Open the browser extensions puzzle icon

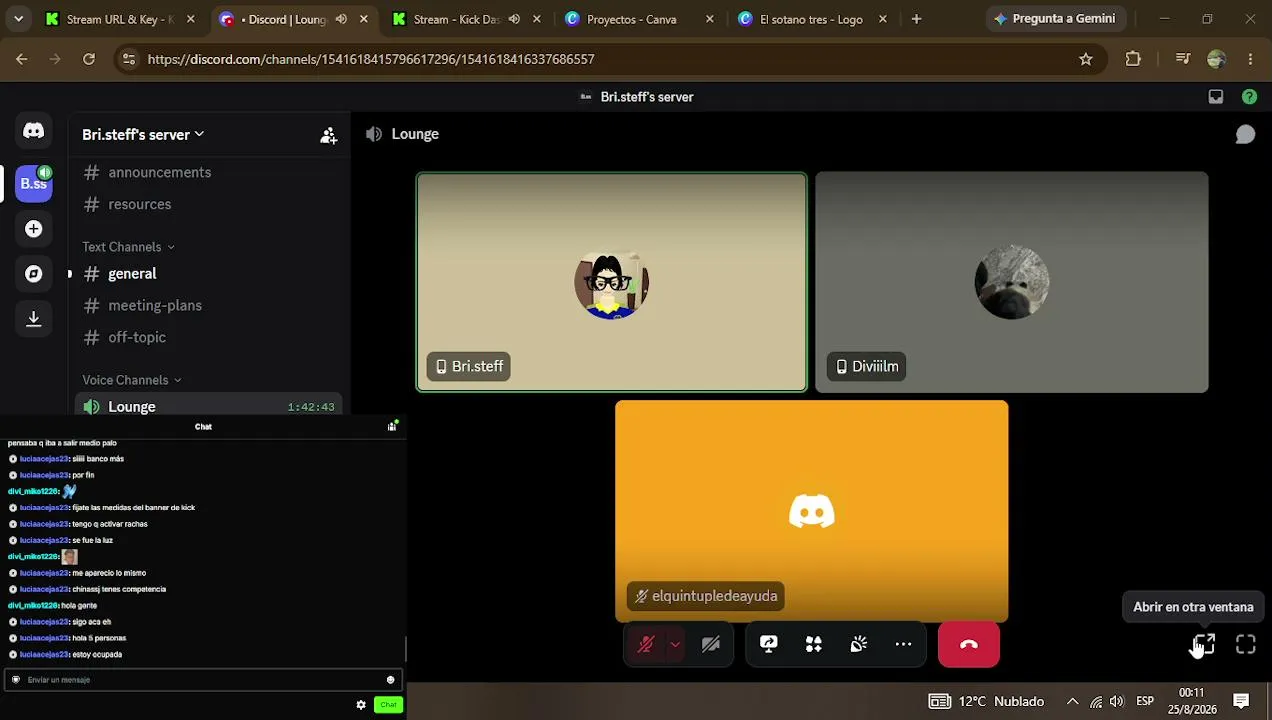pos(1133,59)
